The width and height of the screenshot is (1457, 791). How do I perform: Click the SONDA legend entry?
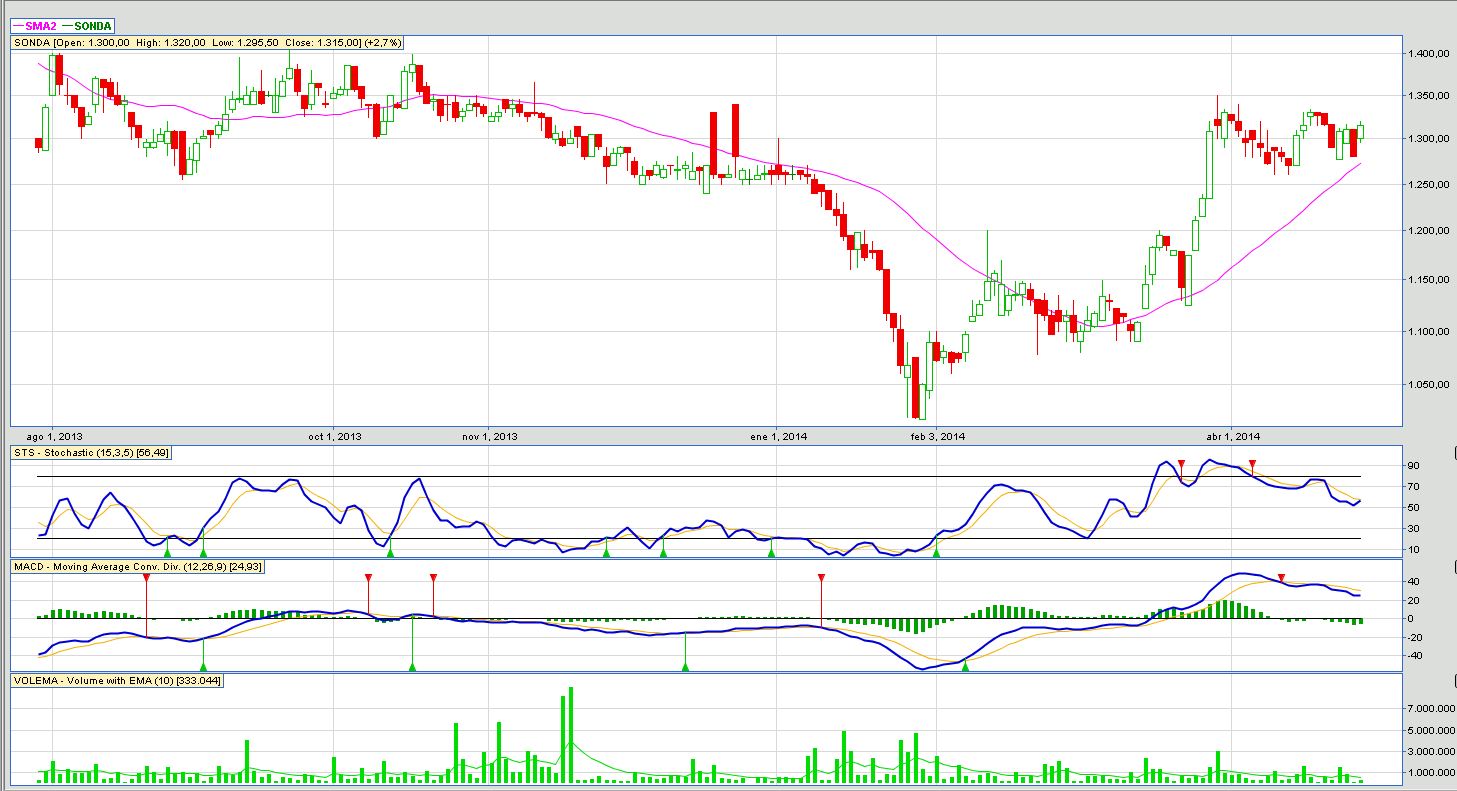91,25
